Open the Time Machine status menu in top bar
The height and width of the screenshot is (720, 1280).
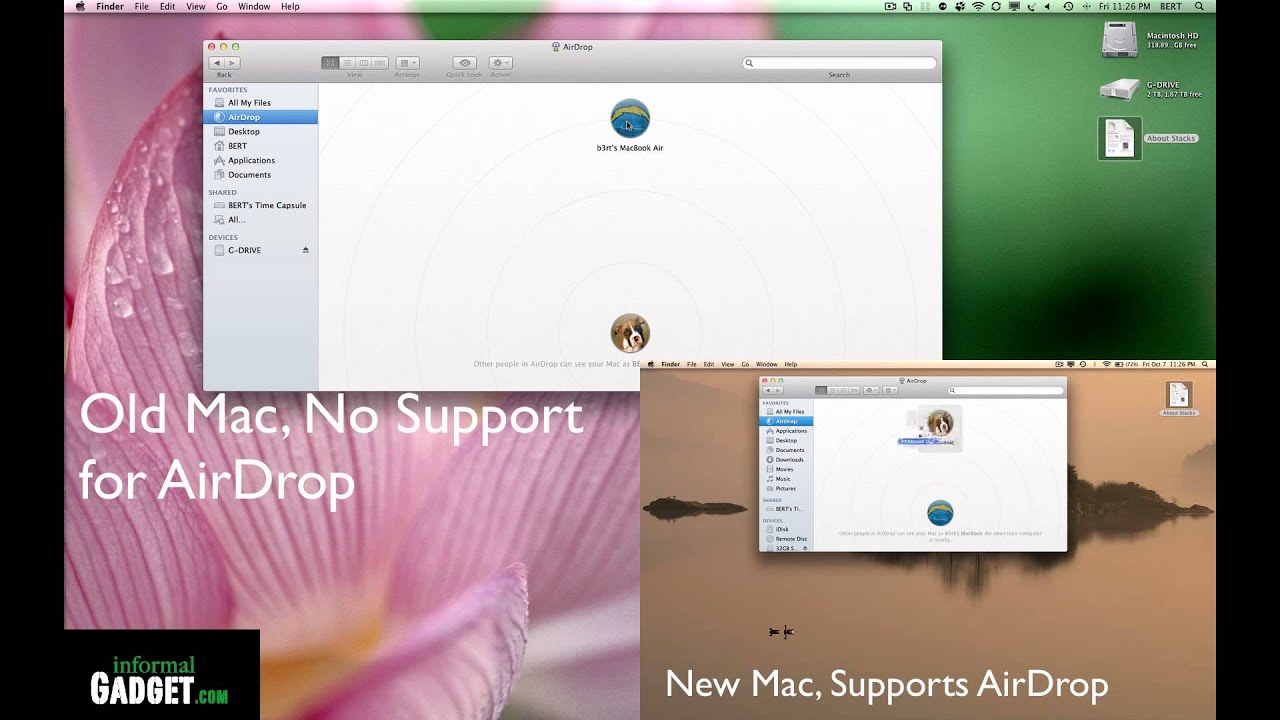tap(1068, 6)
